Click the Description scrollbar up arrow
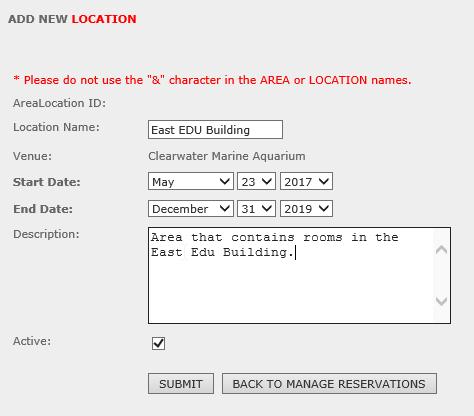This screenshot has width=474, height=416. click(x=441, y=250)
